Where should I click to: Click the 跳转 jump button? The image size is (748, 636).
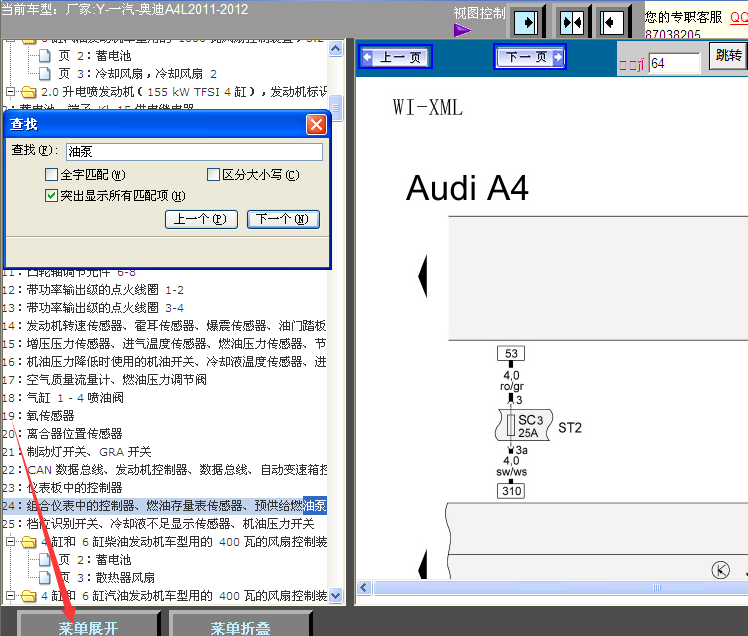(728, 55)
